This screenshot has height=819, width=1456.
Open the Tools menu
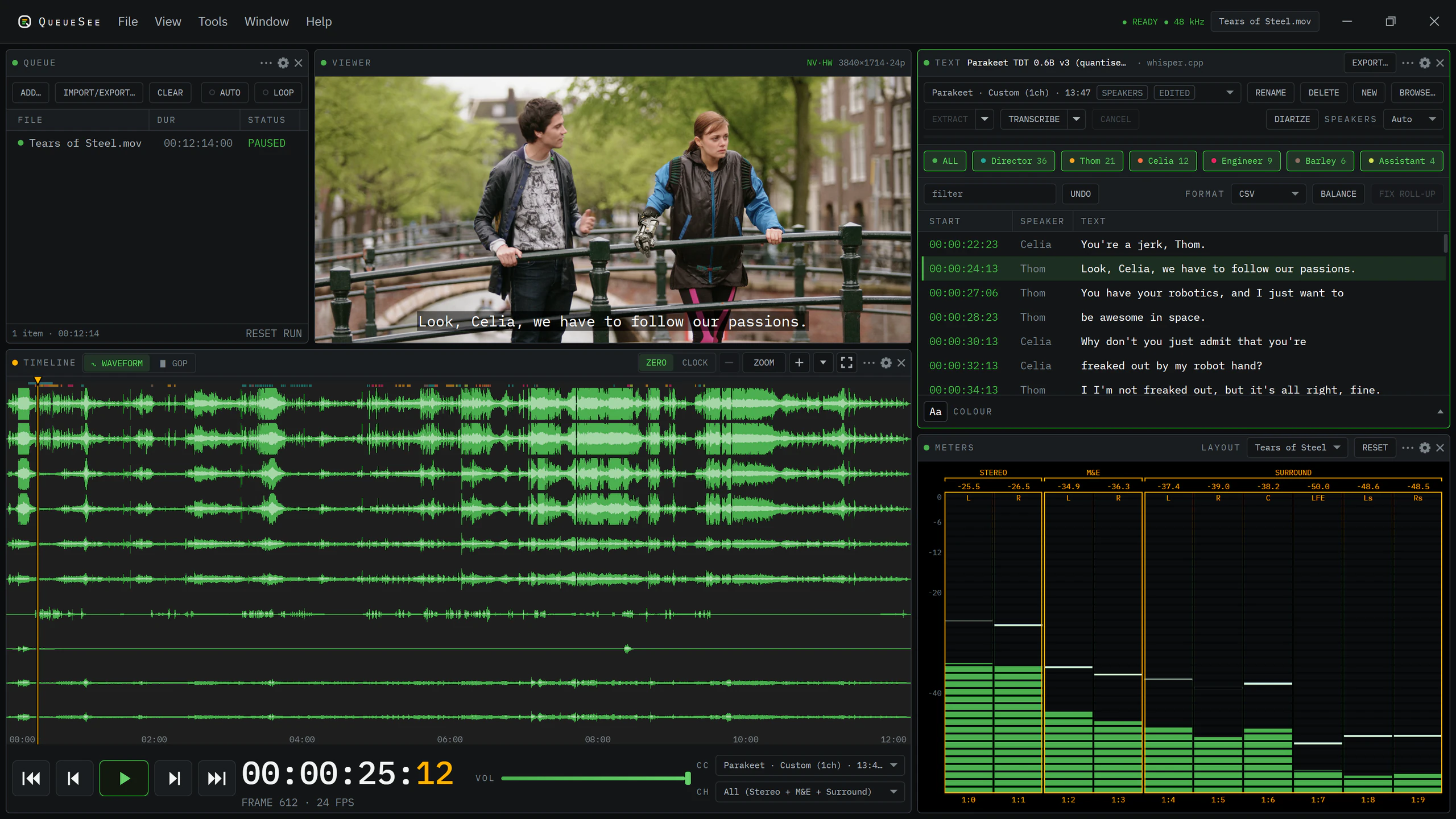tap(213, 22)
